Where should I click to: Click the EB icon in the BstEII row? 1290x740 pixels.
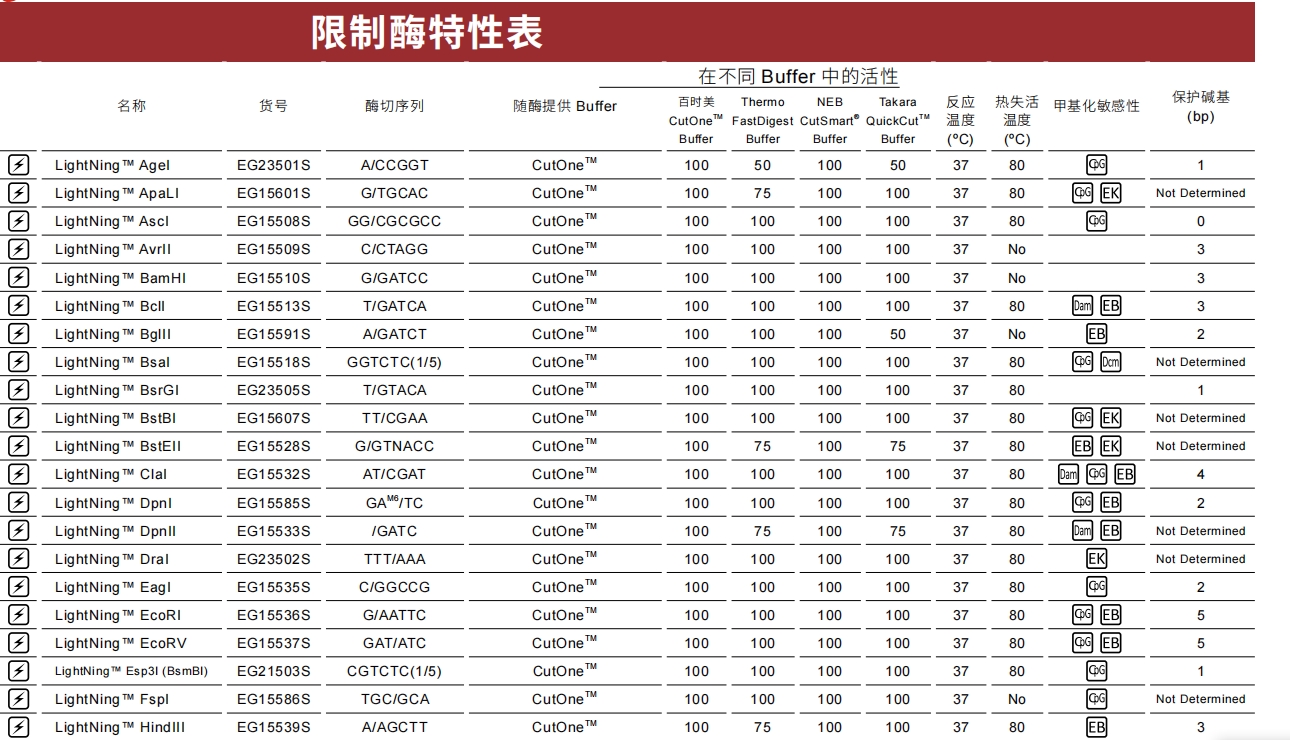coord(1083,446)
